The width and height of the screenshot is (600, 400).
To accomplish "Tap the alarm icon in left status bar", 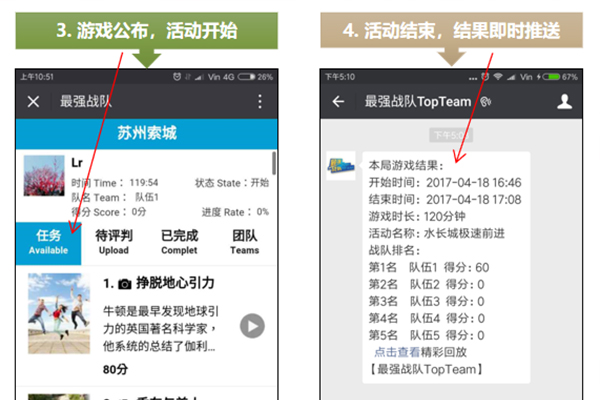I will pyautogui.click(x=176, y=77).
